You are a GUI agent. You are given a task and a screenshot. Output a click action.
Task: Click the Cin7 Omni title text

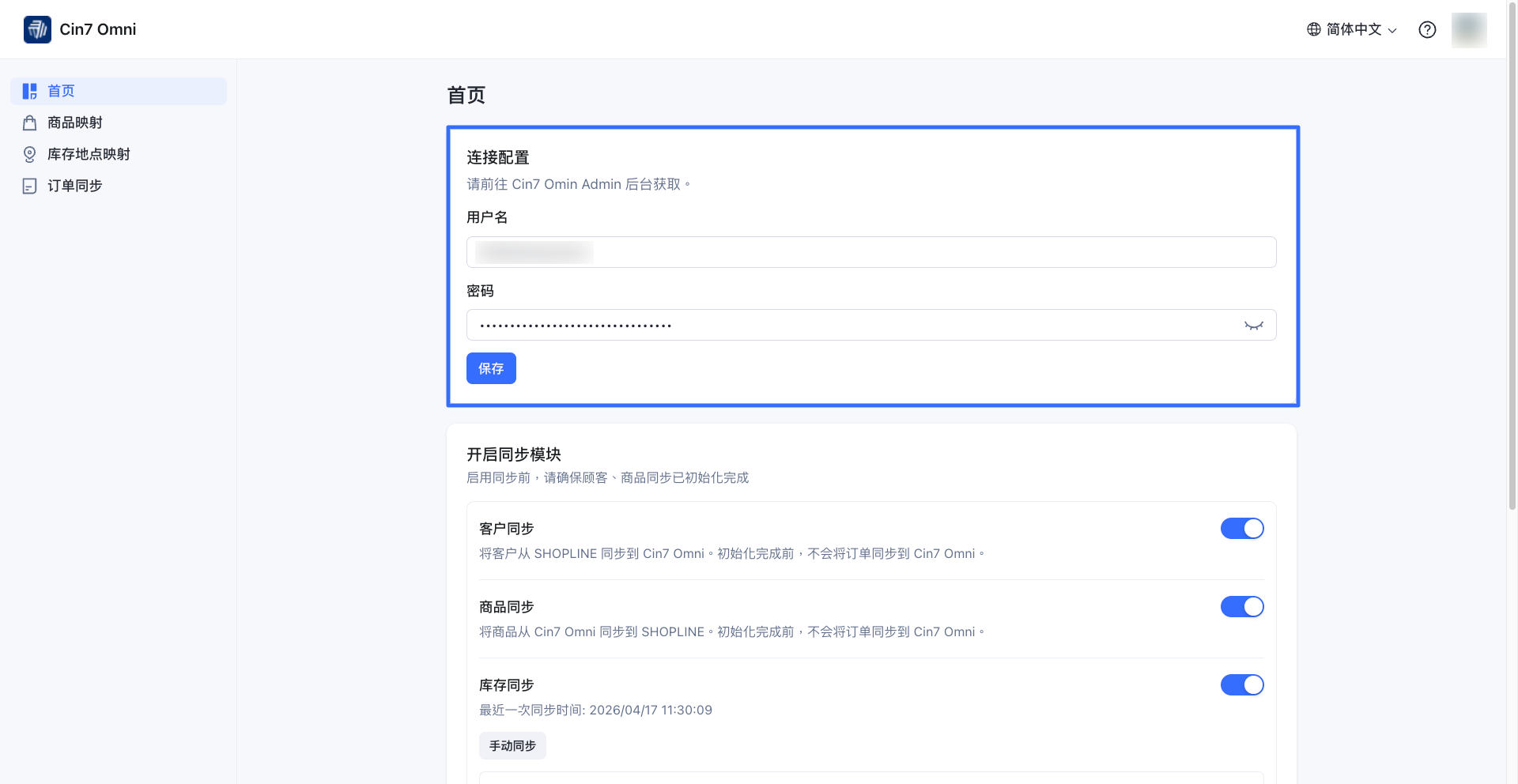pyautogui.click(x=98, y=29)
